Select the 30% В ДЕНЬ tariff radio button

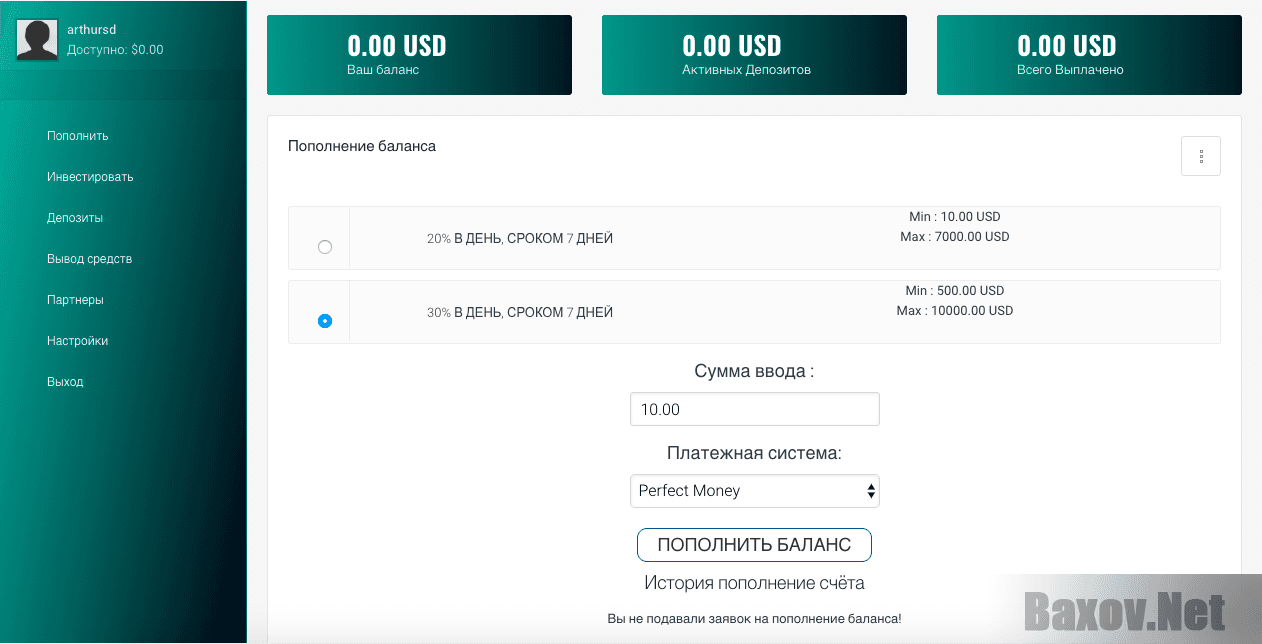pos(324,319)
